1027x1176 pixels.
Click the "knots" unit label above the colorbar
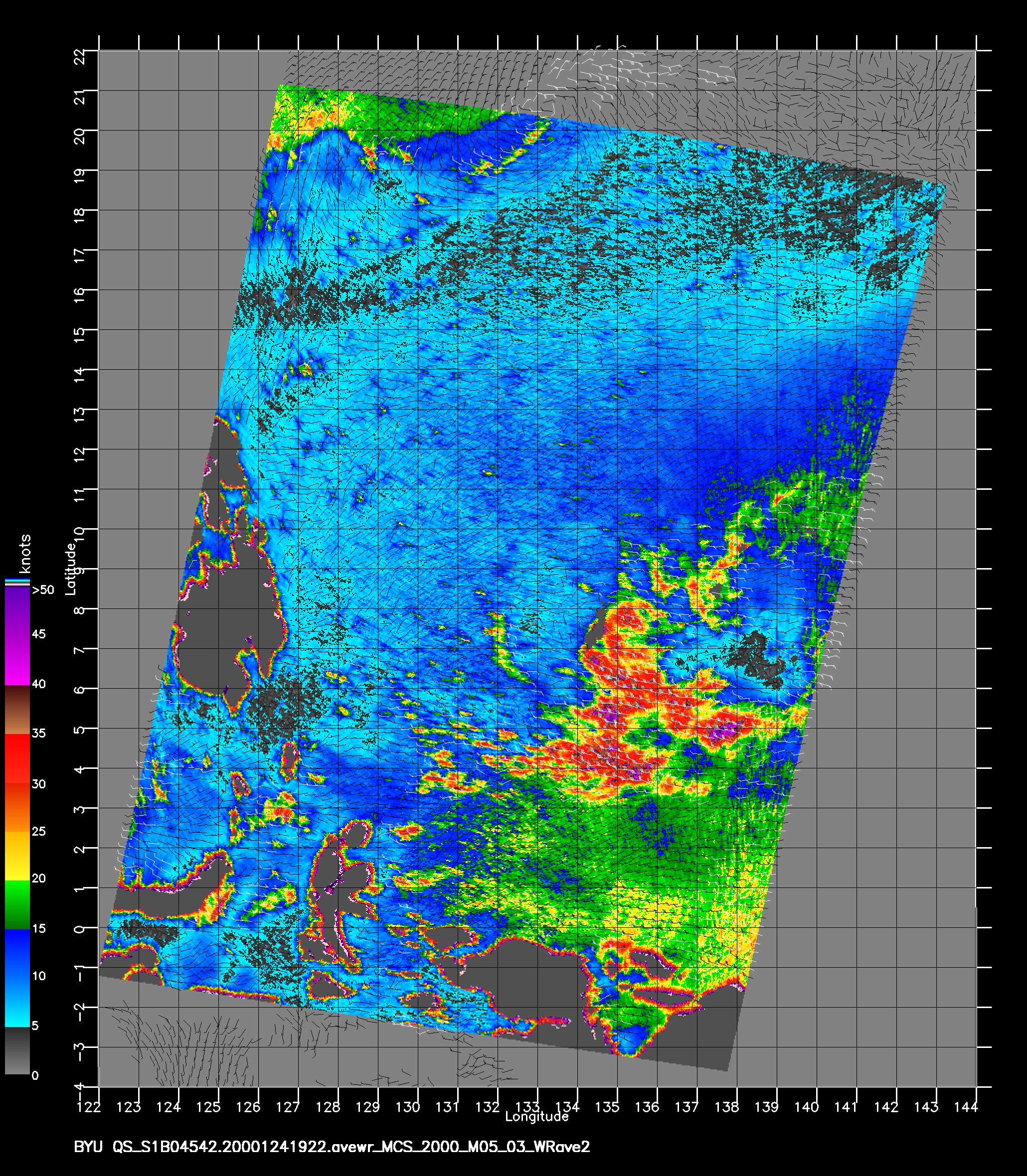24,554
